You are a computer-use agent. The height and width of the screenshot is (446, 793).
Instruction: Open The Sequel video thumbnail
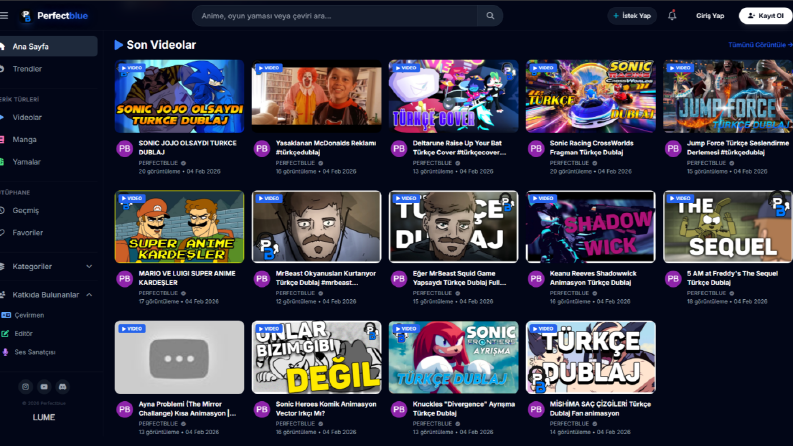point(728,227)
